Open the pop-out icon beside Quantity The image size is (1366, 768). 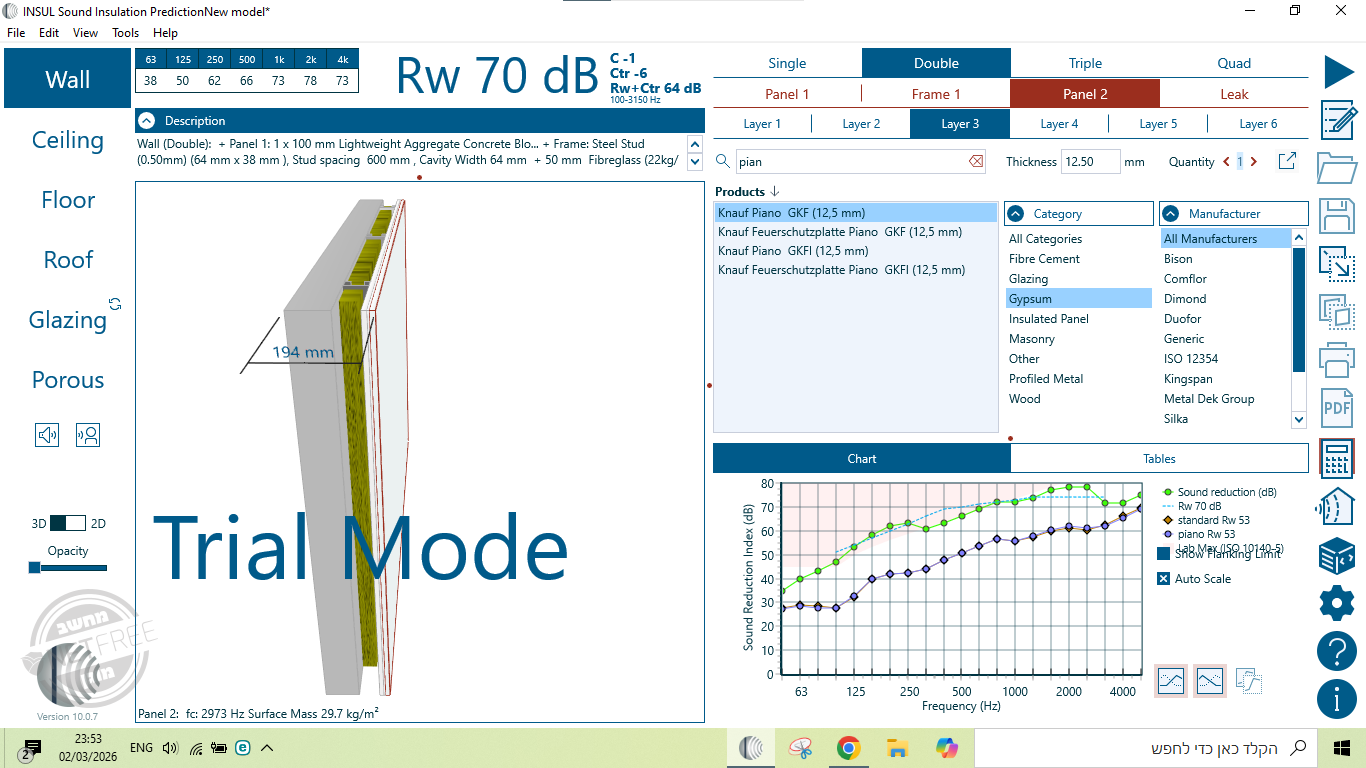[1287, 161]
